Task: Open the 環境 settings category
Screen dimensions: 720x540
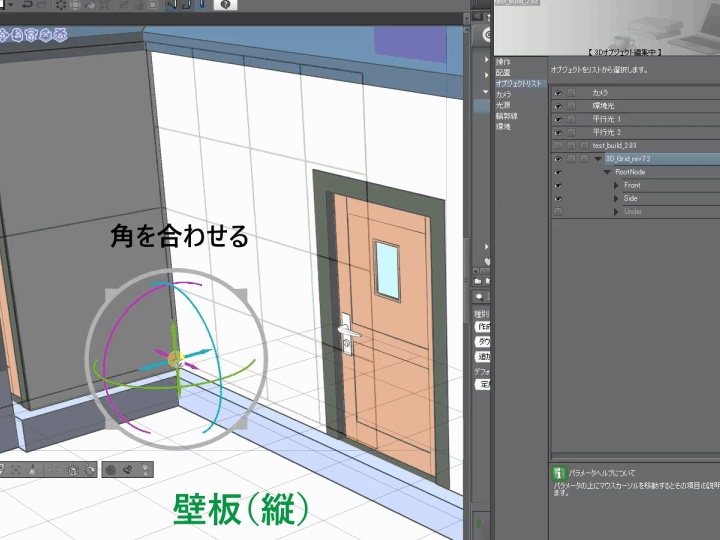Action: pos(503,127)
